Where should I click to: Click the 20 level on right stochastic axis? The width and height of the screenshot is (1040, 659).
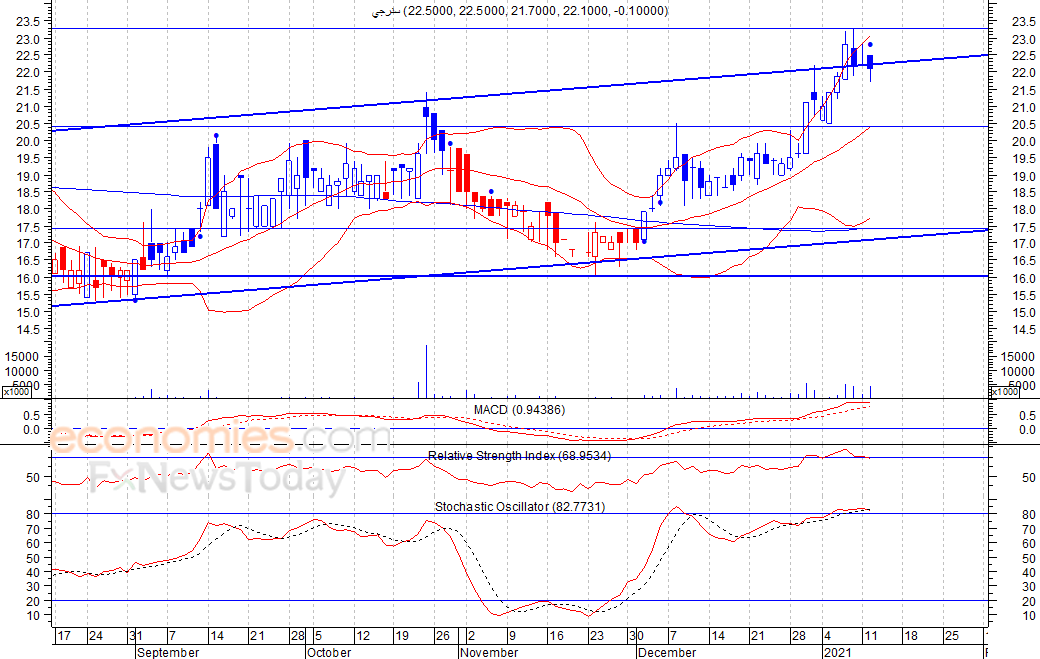pos(1029,602)
